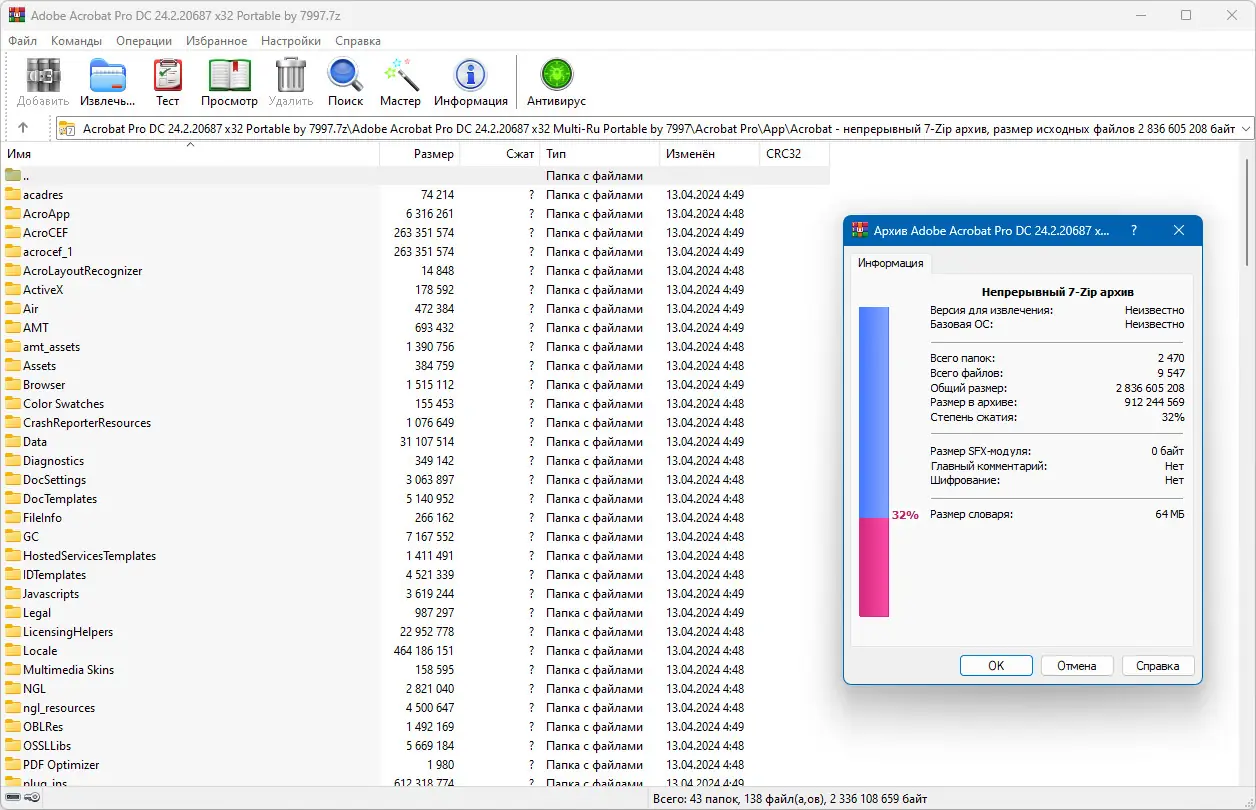This screenshot has width=1256, height=810.
Task: Select the Извлечь (Extract) toolbar icon
Action: [x=107, y=75]
